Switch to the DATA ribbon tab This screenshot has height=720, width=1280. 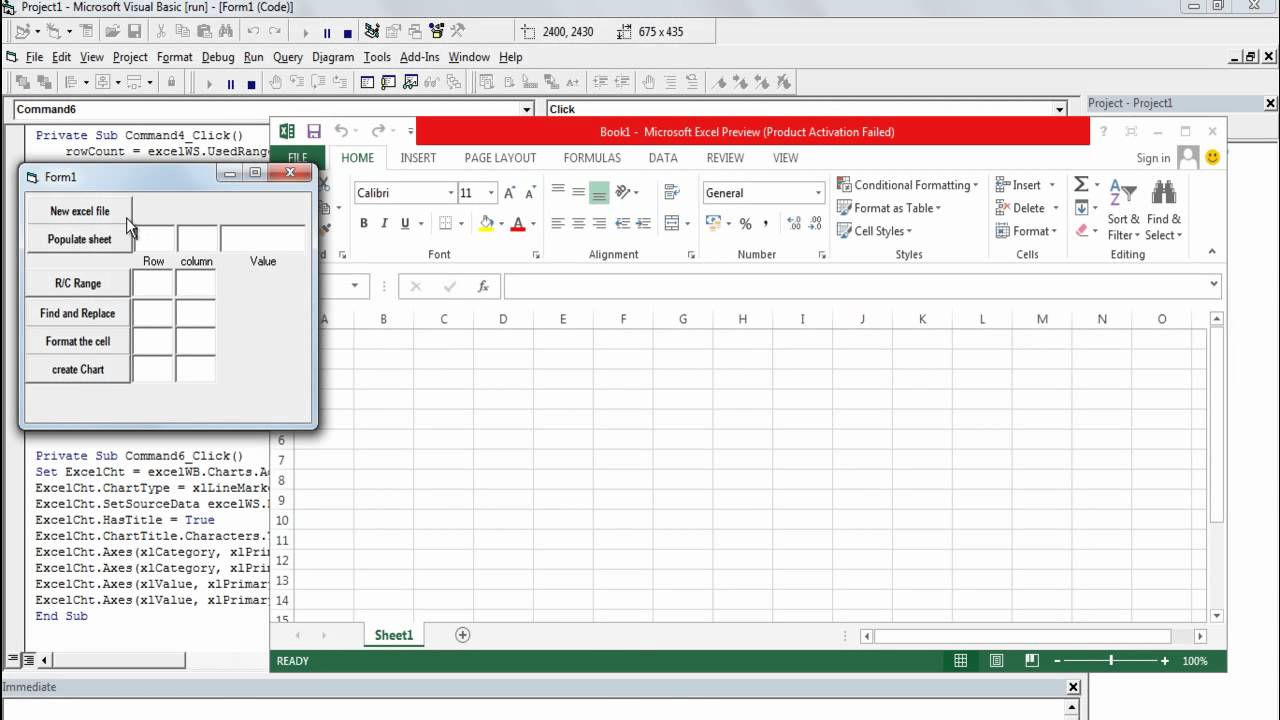(663, 158)
